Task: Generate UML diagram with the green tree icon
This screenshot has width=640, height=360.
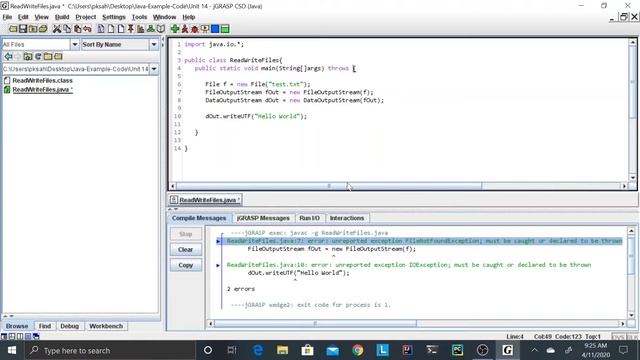Action: pos(151,29)
